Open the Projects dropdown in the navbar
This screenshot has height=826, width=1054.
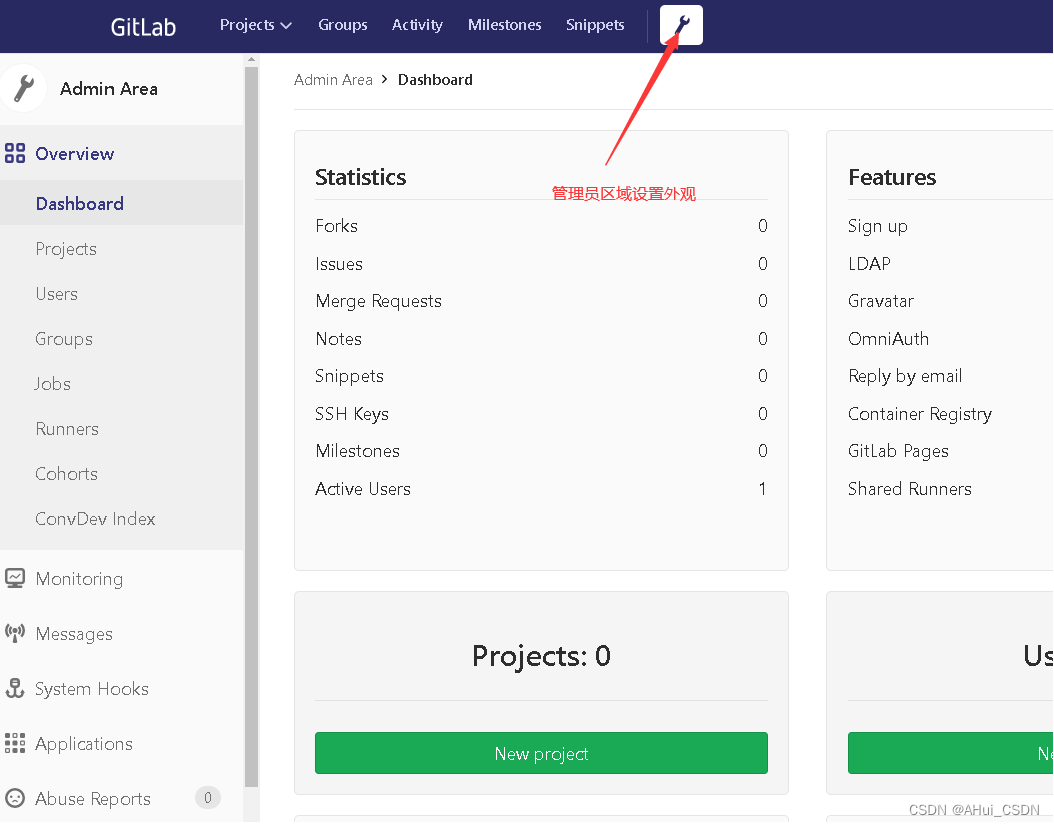[x=255, y=25]
